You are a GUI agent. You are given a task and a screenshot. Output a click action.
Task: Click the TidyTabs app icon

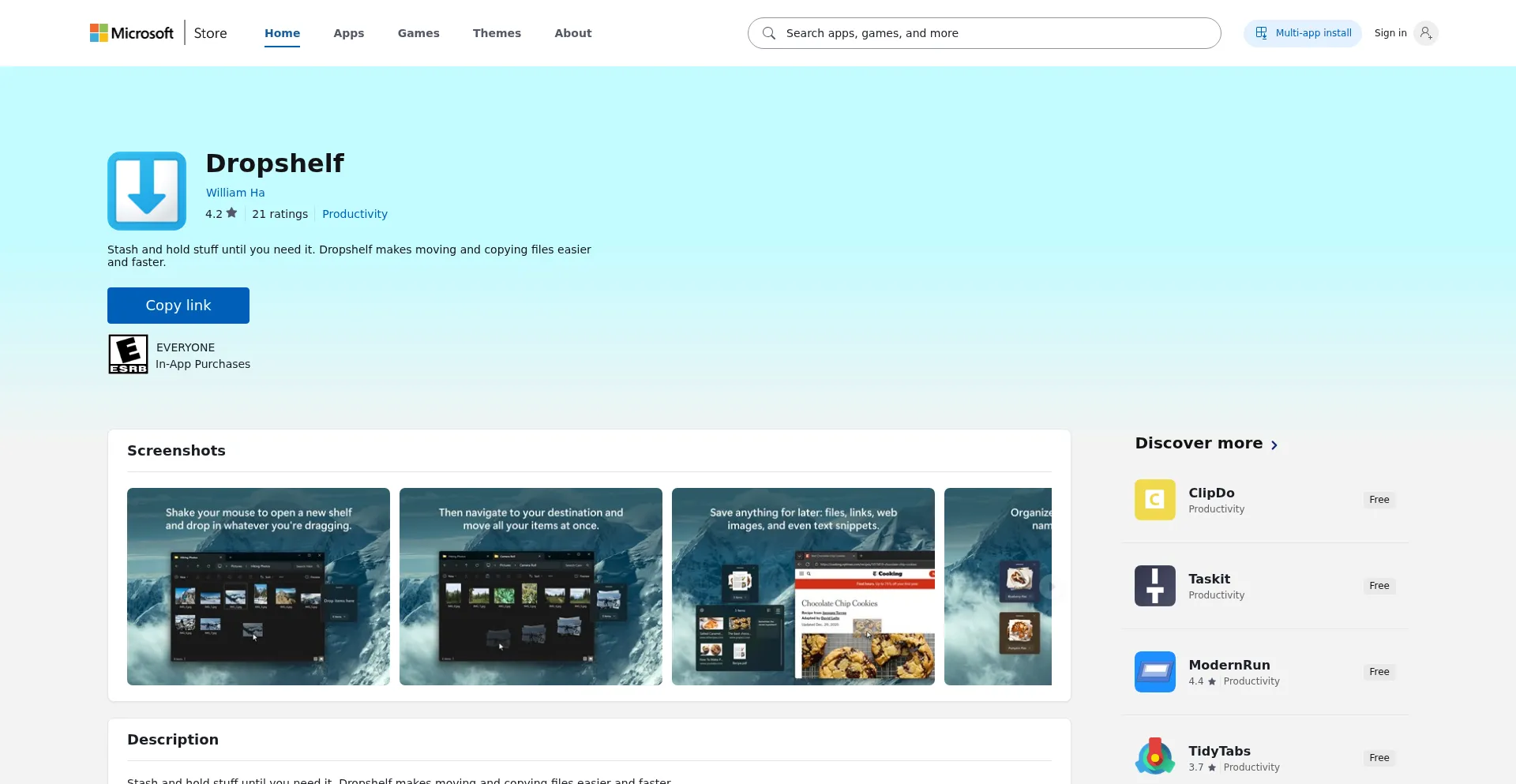[x=1155, y=757]
